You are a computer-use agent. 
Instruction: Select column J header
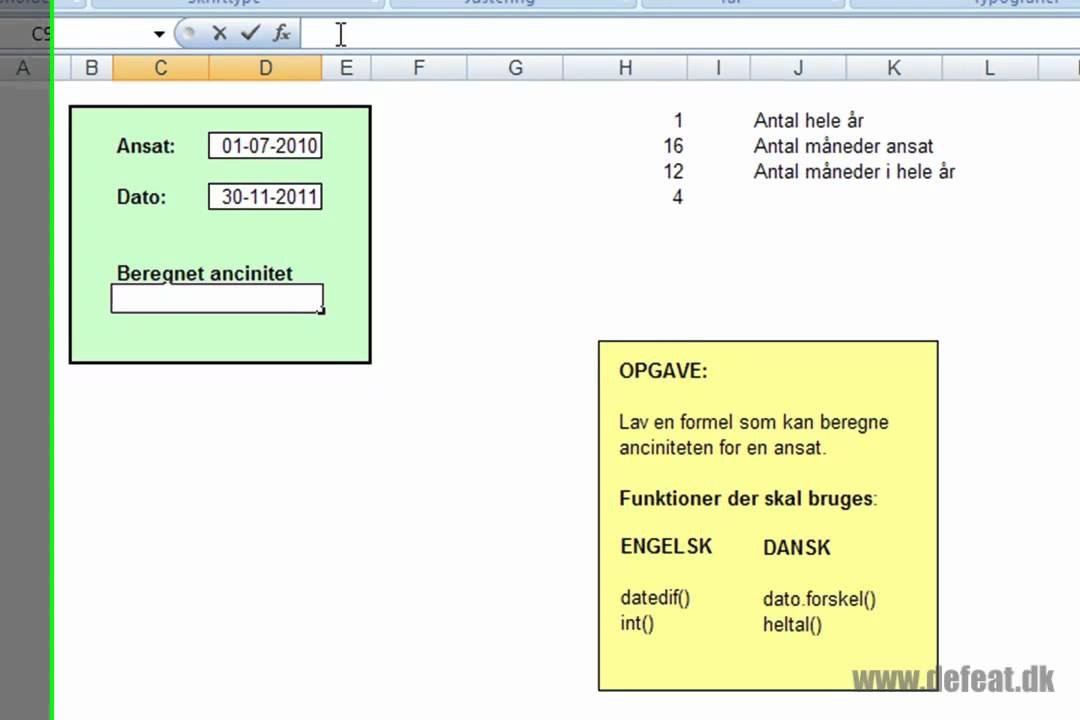[798, 68]
